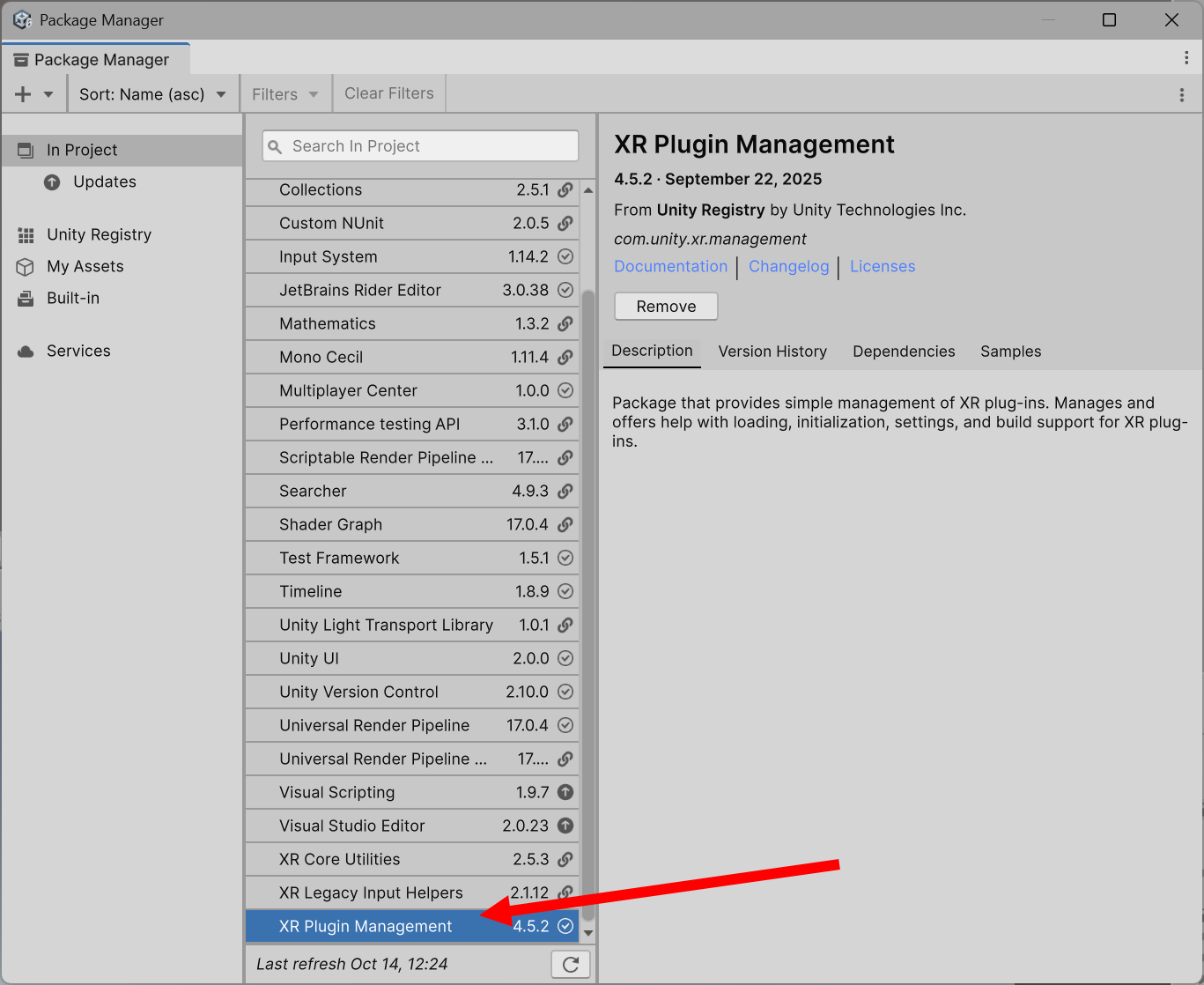Screen dimensions: 1204x985
Task: Select the Input System package
Action: pos(412,256)
